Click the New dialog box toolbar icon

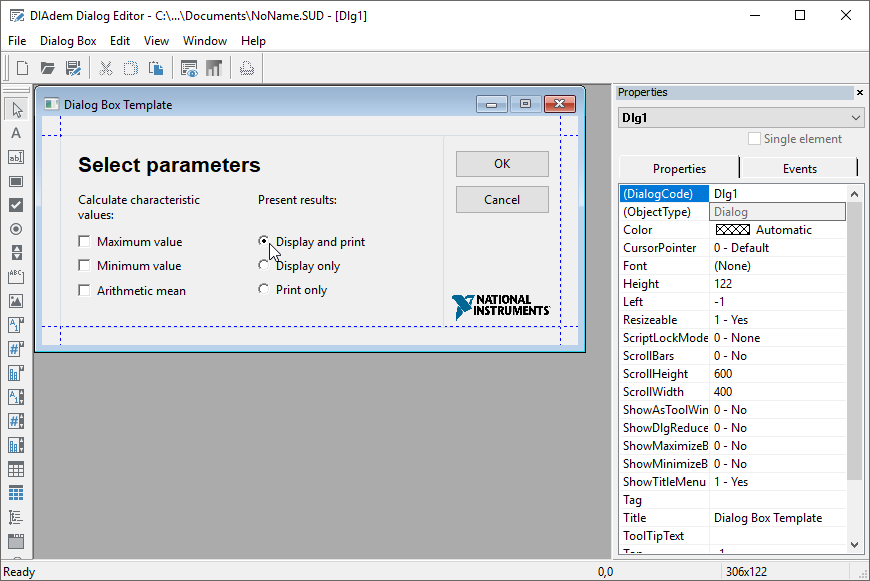(x=22, y=68)
